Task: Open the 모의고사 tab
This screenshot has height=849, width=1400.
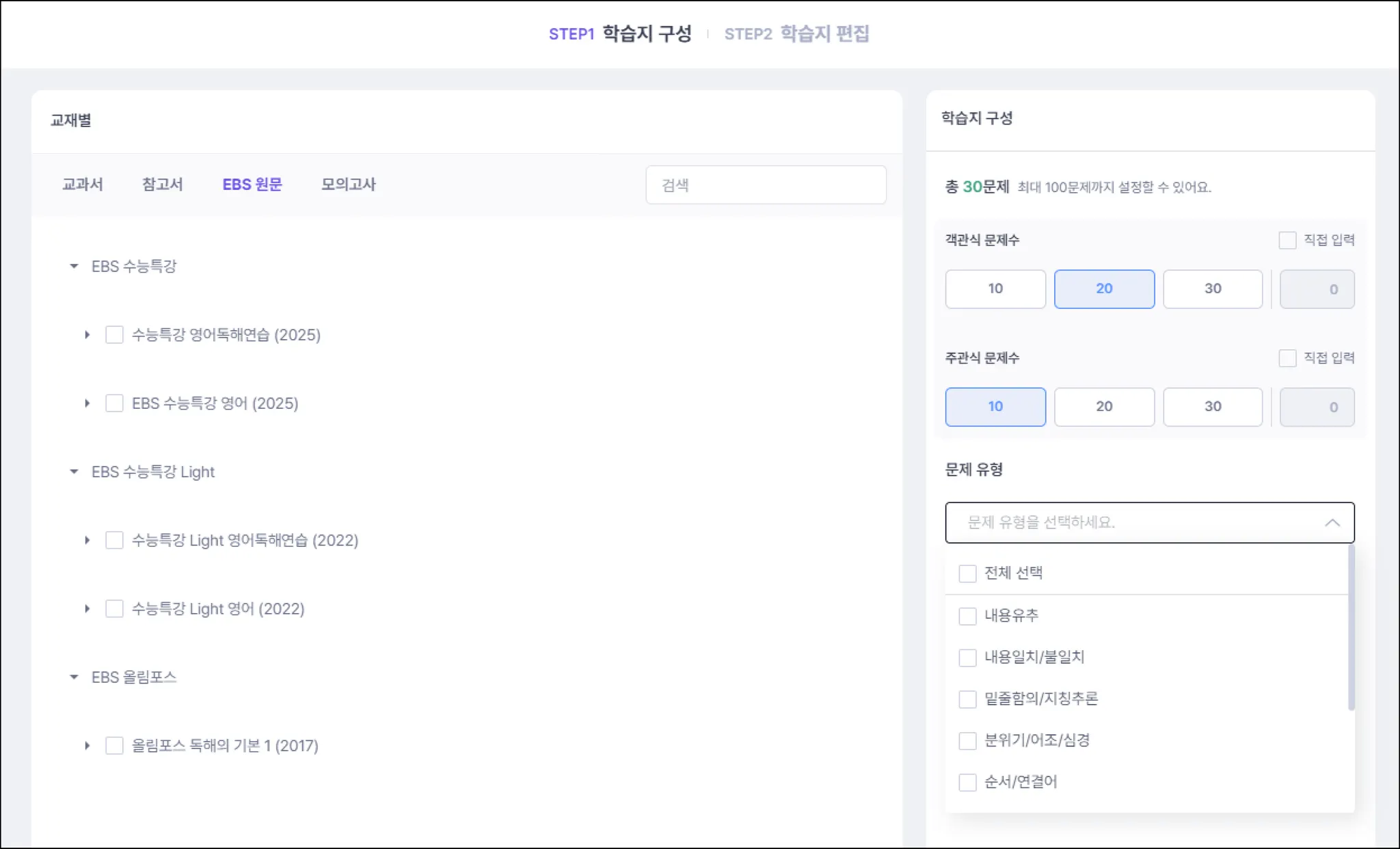Action: [348, 185]
